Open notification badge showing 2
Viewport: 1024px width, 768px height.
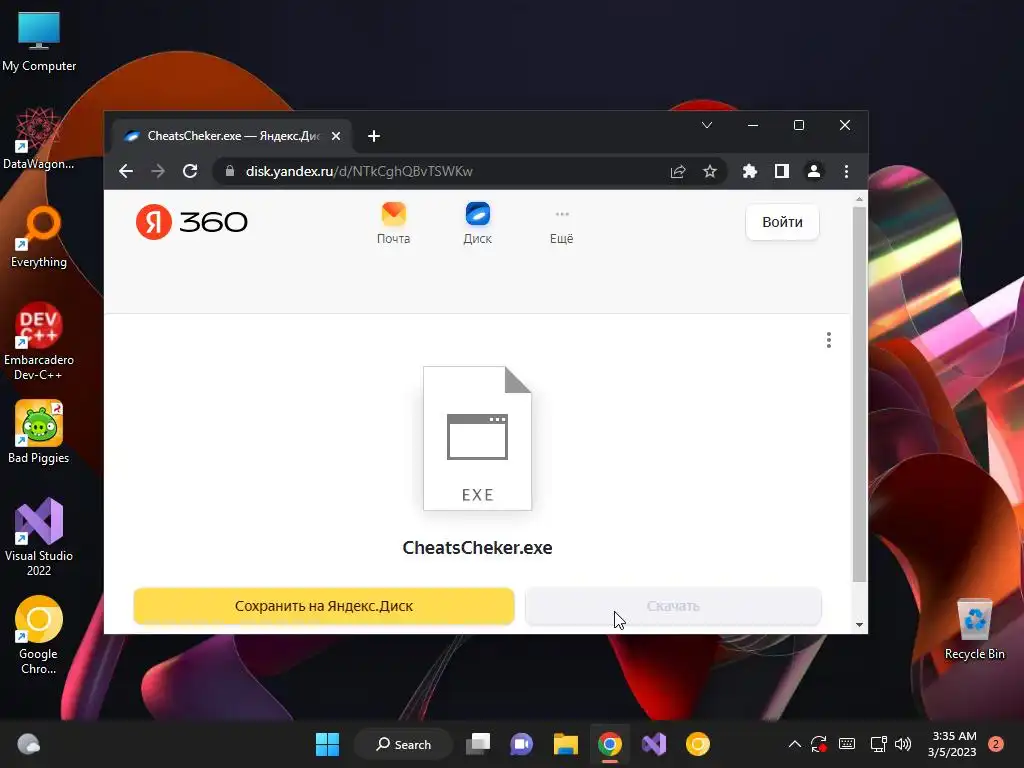tap(996, 744)
